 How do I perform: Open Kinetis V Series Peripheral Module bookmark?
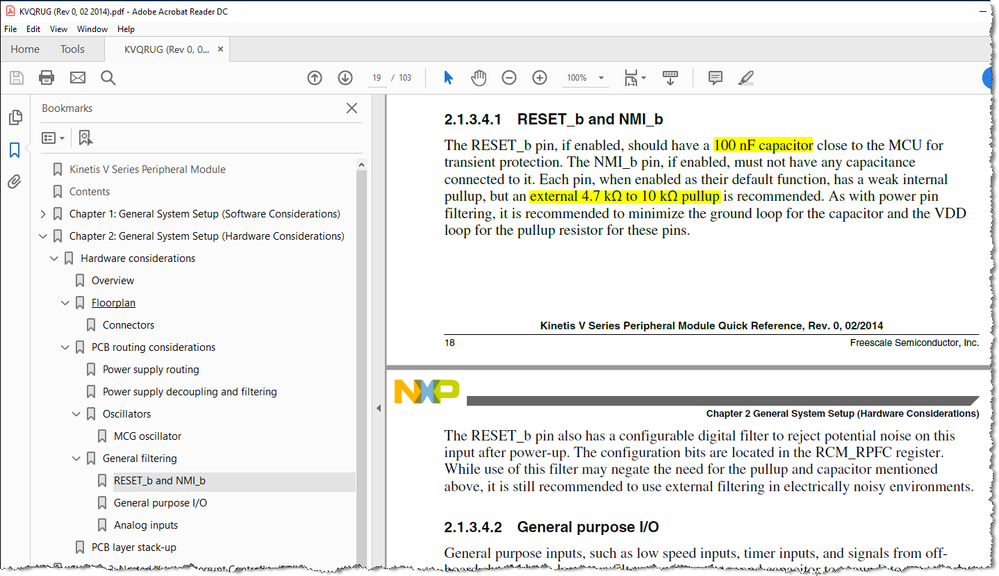coord(147,169)
